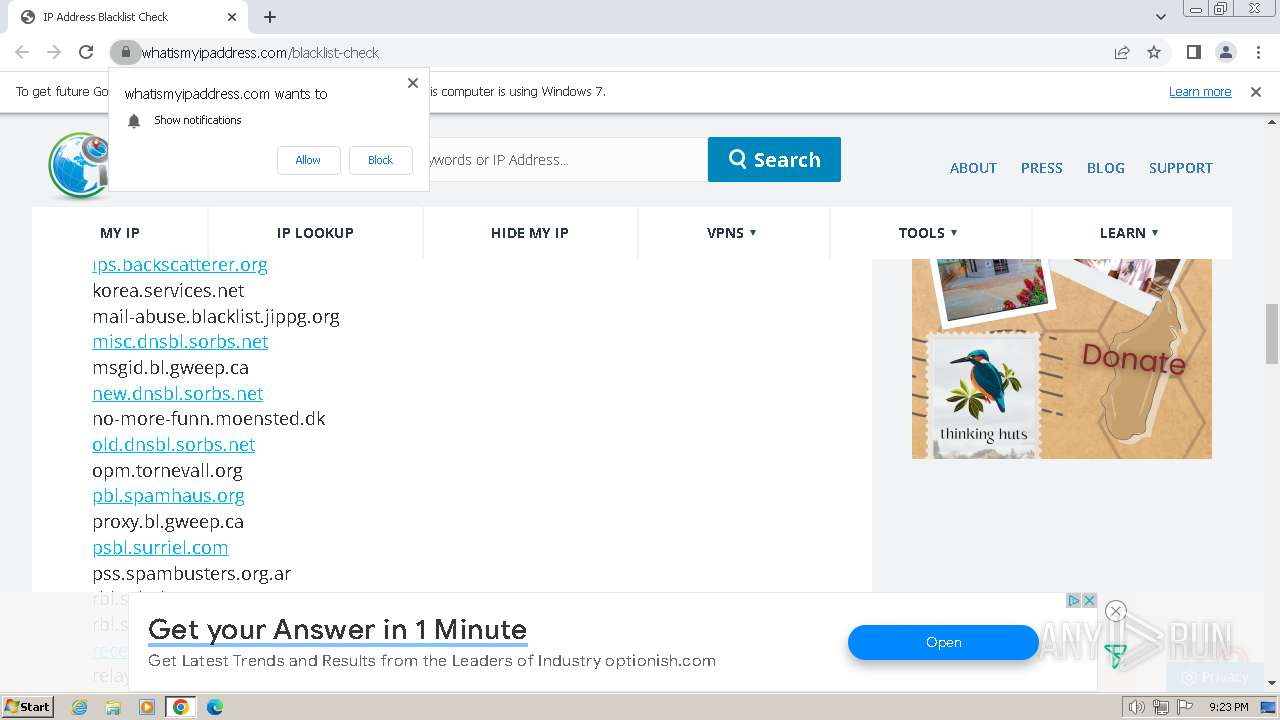Open the BLOG page

tap(1105, 168)
